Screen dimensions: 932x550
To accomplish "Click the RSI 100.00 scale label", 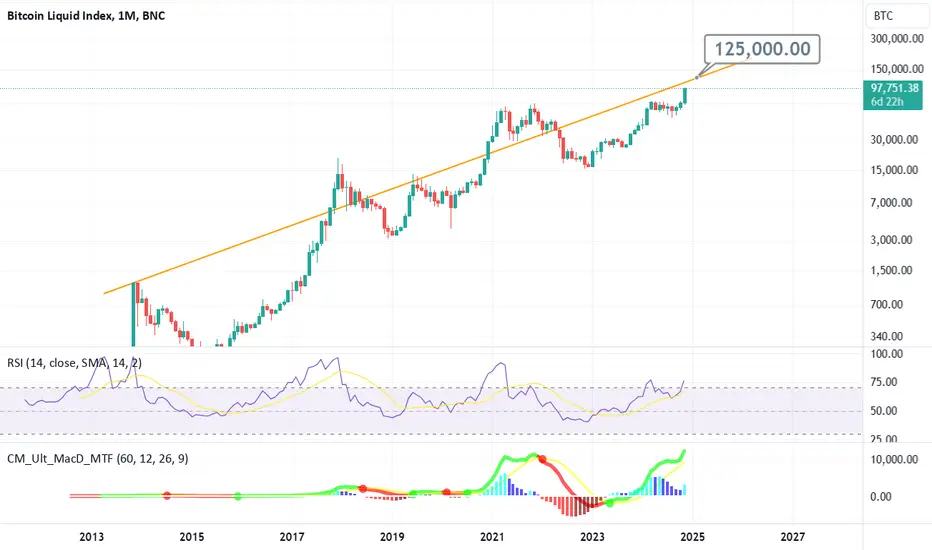I will [886, 354].
